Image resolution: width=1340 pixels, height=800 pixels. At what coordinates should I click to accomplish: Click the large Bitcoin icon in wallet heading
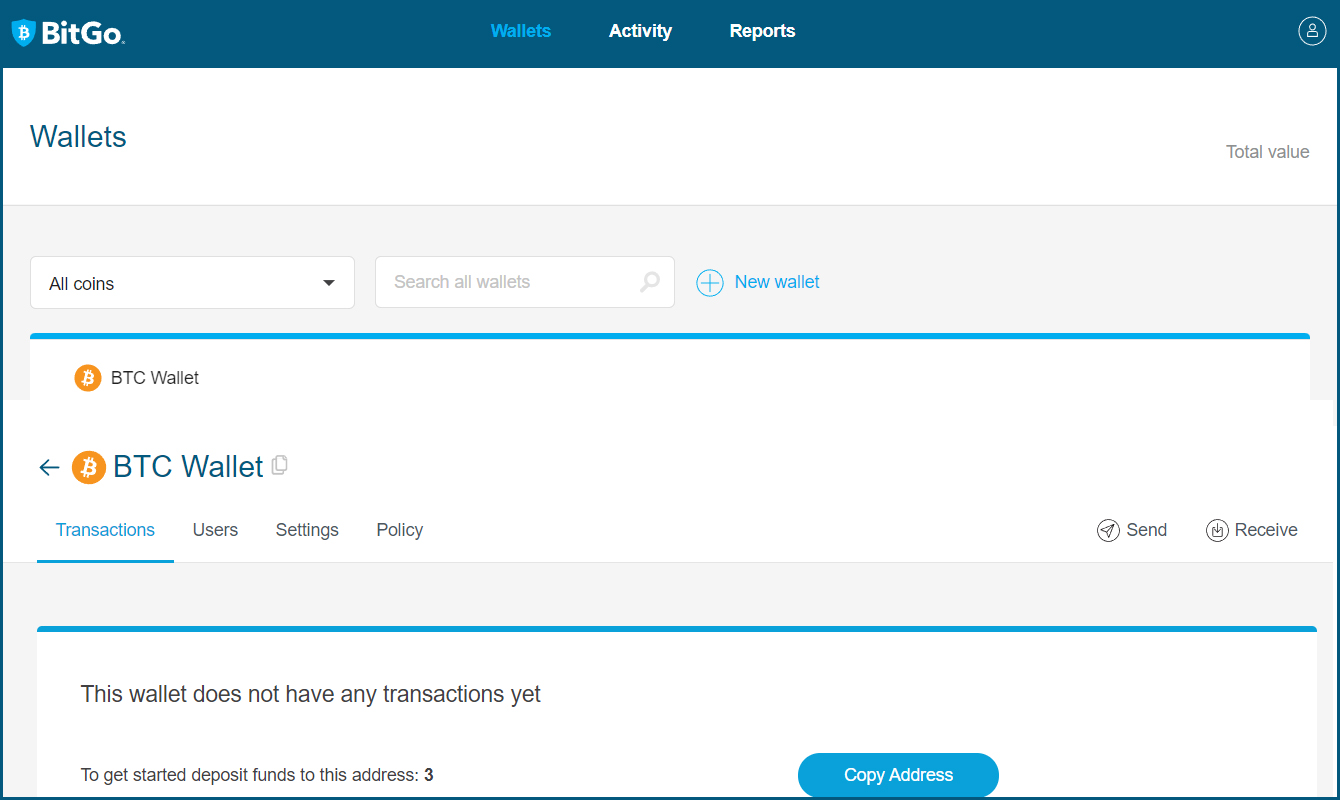click(x=89, y=467)
